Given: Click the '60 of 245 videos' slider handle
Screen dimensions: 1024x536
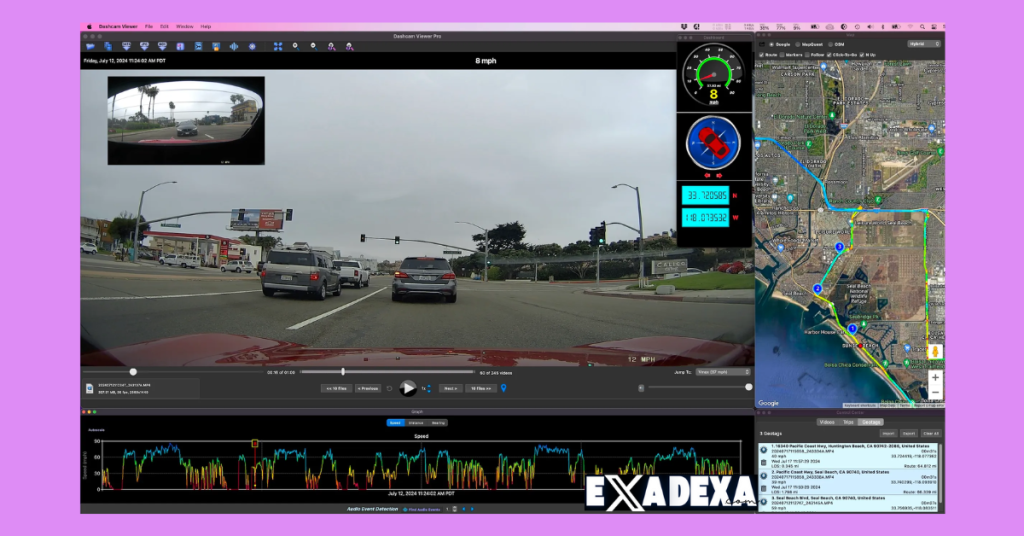Looking at the screenshot, I should [x=343, y=372].
